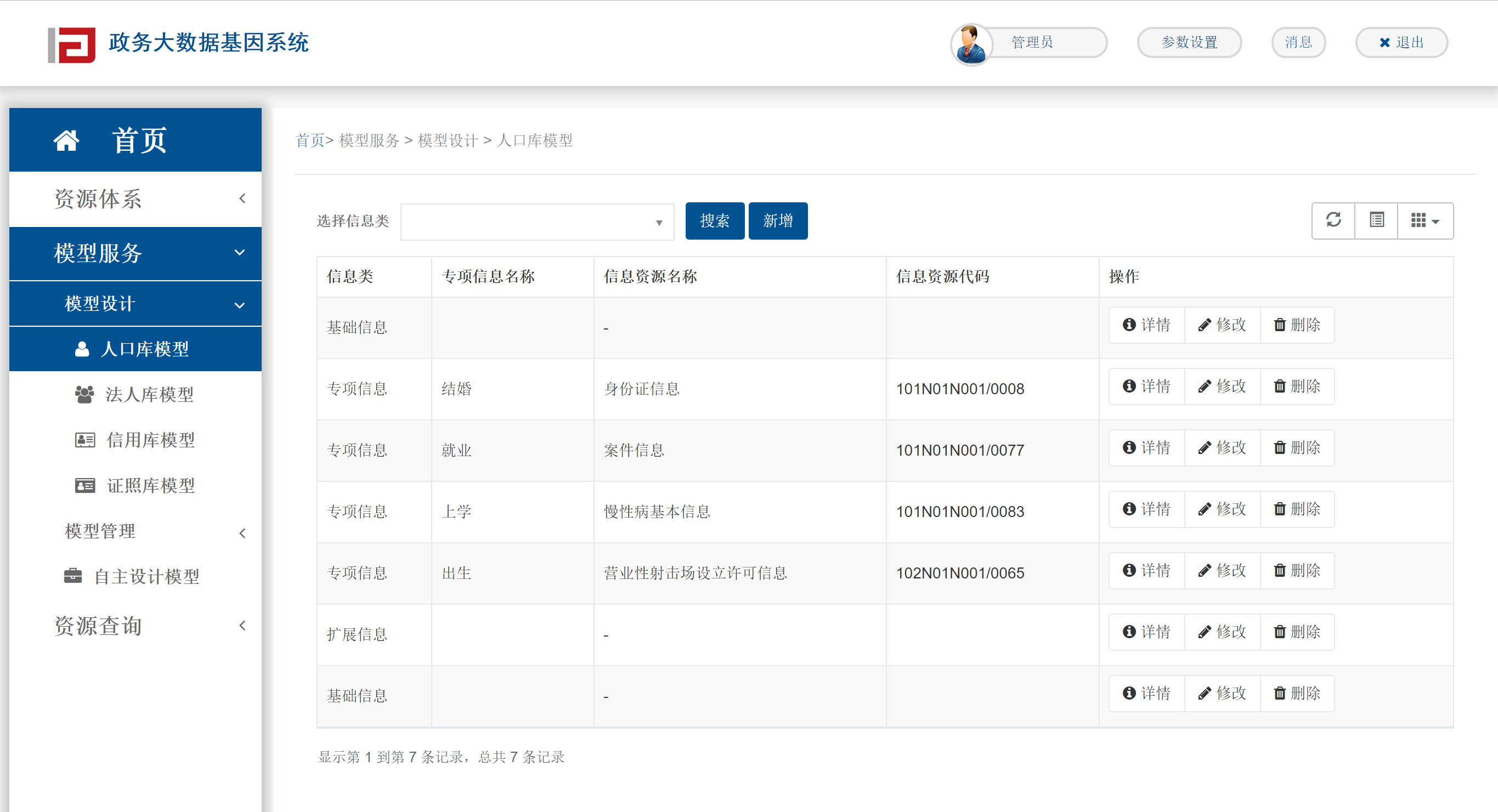
Task: Open 参数设置 settings at the top
Action: click(x=1189, y=42)
